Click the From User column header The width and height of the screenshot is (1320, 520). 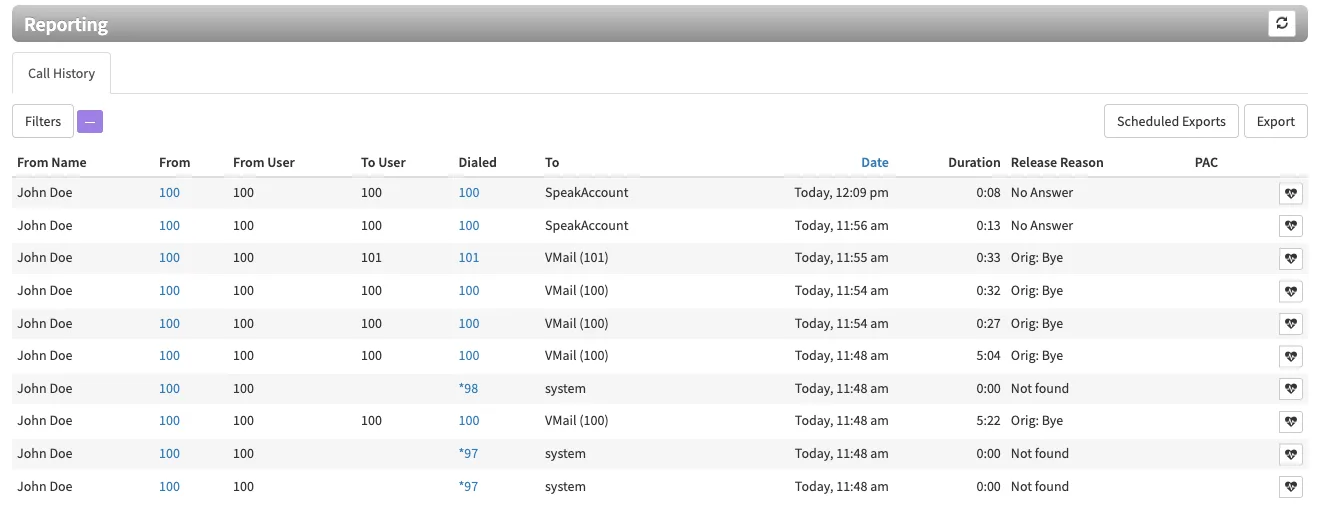click(264, 162)
